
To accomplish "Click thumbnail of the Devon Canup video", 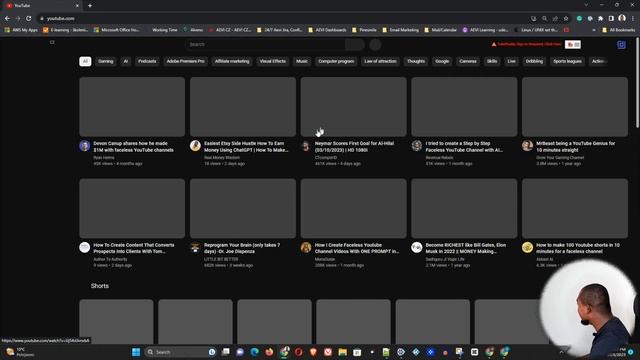I will pos(132,107).
